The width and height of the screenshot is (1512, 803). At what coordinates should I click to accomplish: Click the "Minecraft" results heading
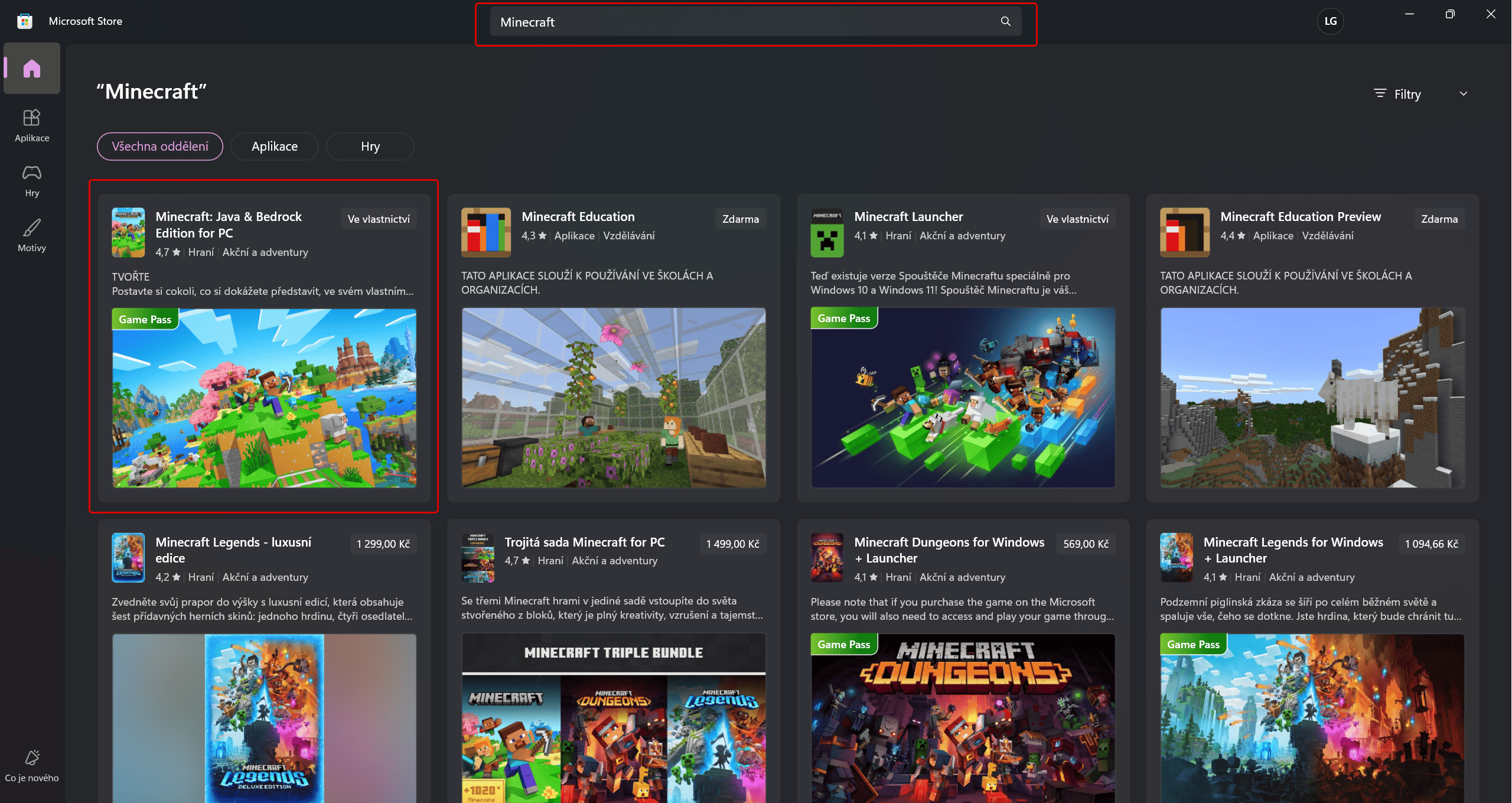pos(152,92)
